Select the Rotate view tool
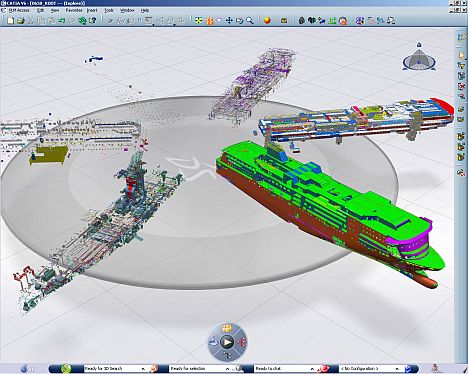 tap(239, 21)
